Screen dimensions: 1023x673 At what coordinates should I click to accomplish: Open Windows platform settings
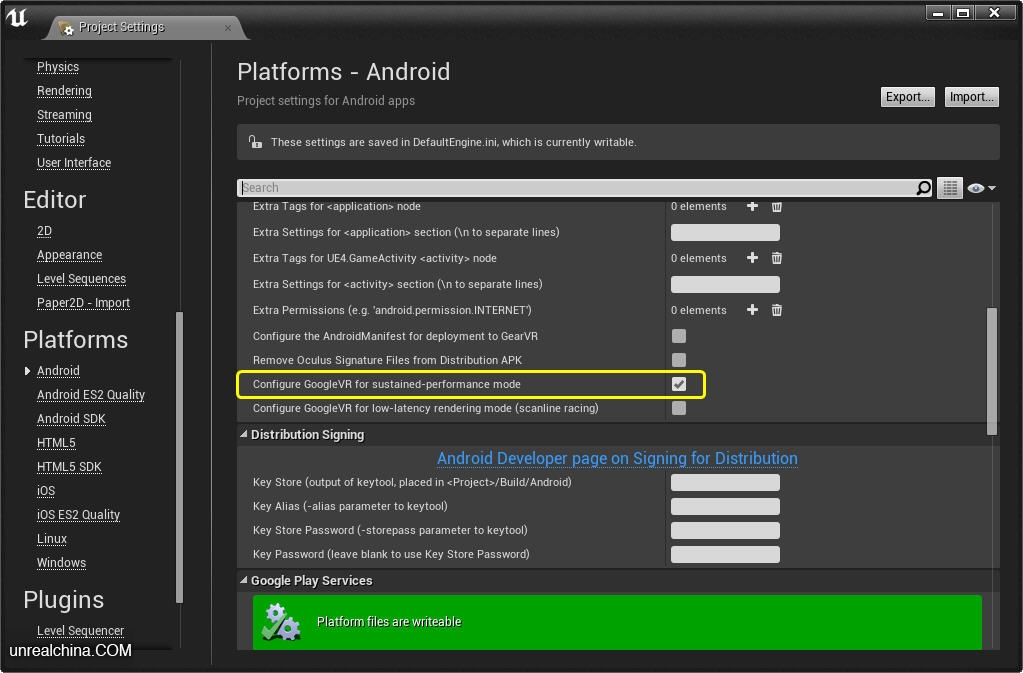pos(61,563)
